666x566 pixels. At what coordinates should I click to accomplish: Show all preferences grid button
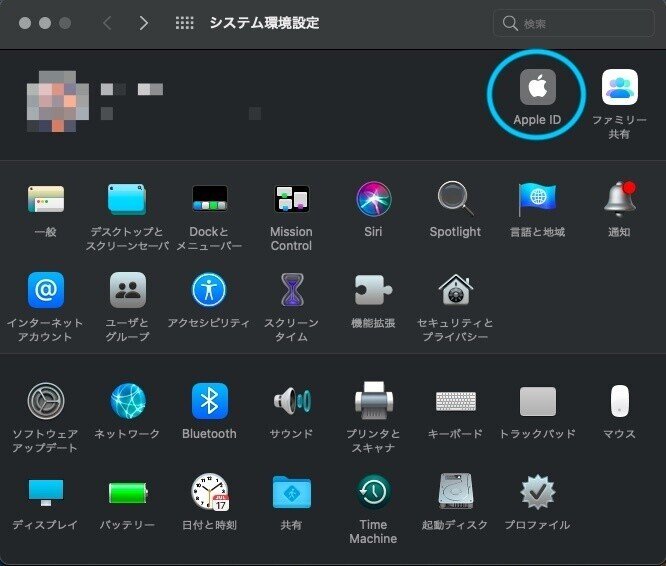(x=185, y=23)
